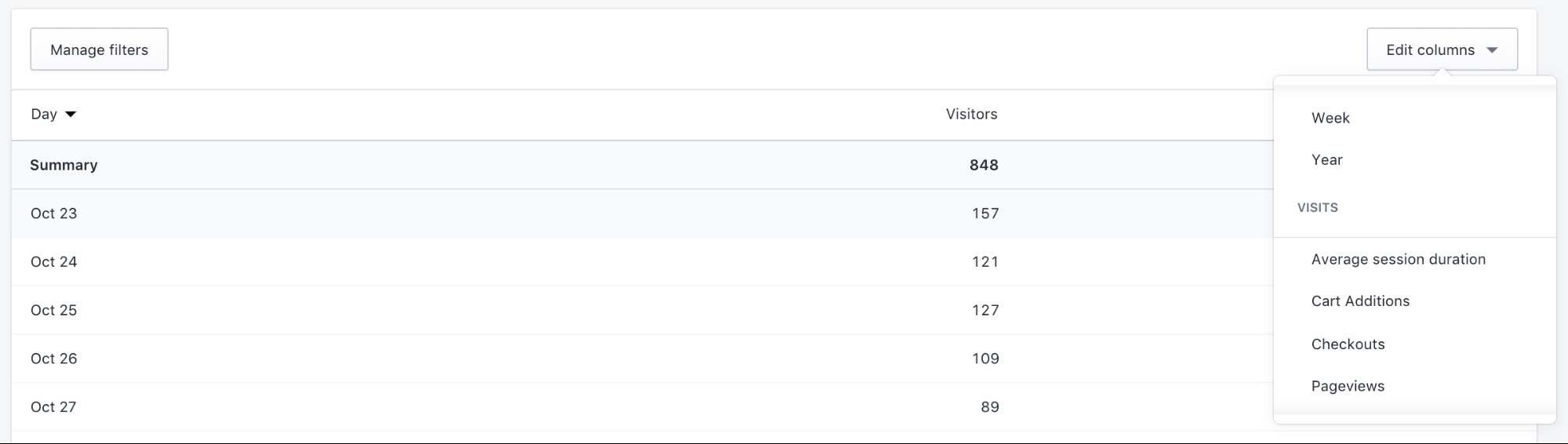The height and width of the screenshot is (444, 1568).
Task: Pick Pageviews in the Edit columns list
Action: click(1348, 386)
